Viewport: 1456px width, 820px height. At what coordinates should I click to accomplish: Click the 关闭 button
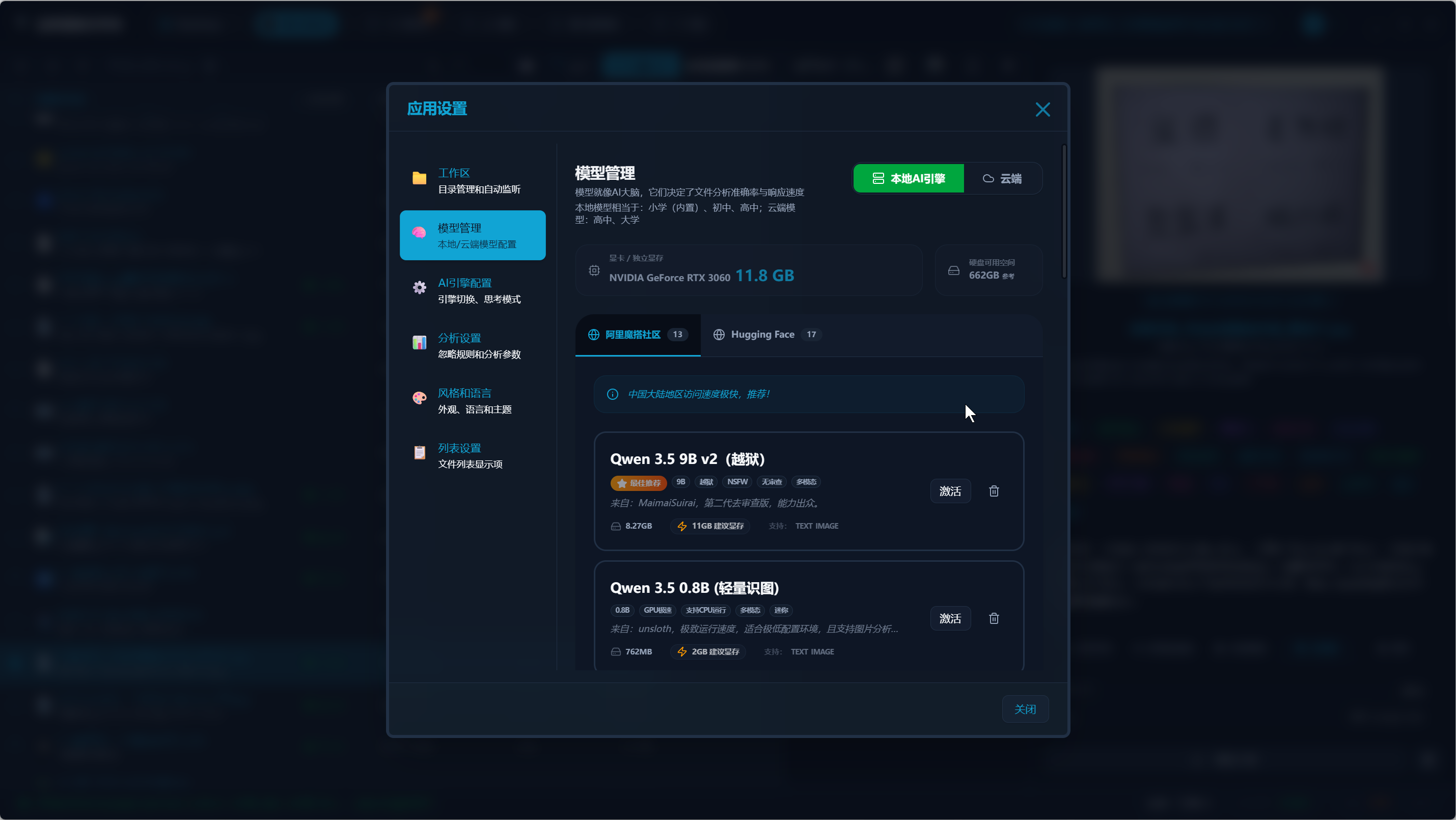[1025, 709]
